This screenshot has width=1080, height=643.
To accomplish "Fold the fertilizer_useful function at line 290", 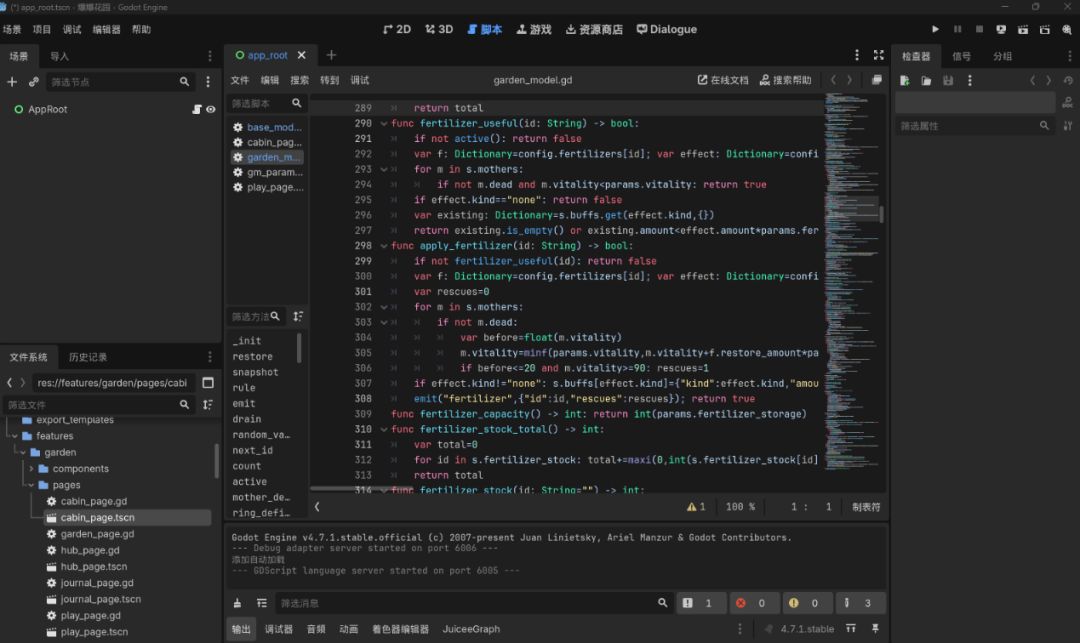I will point(384,124).
